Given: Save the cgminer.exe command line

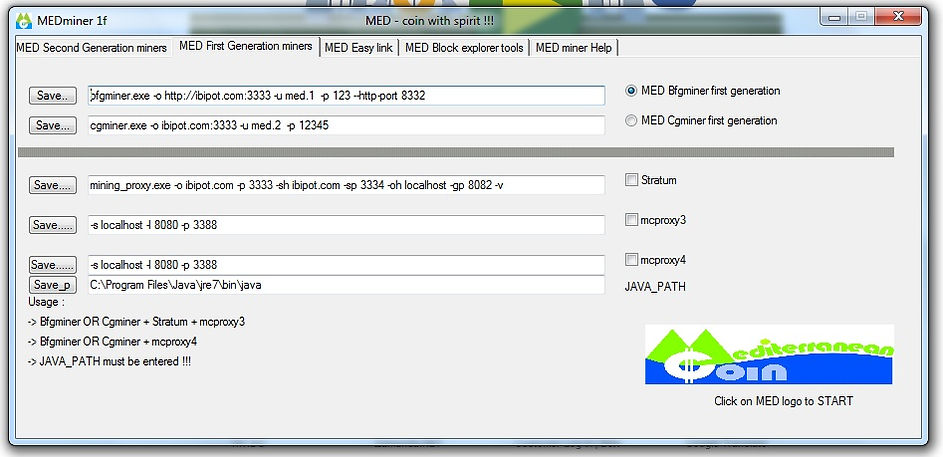Looking at the screenshot, I should tap(53, 126).
